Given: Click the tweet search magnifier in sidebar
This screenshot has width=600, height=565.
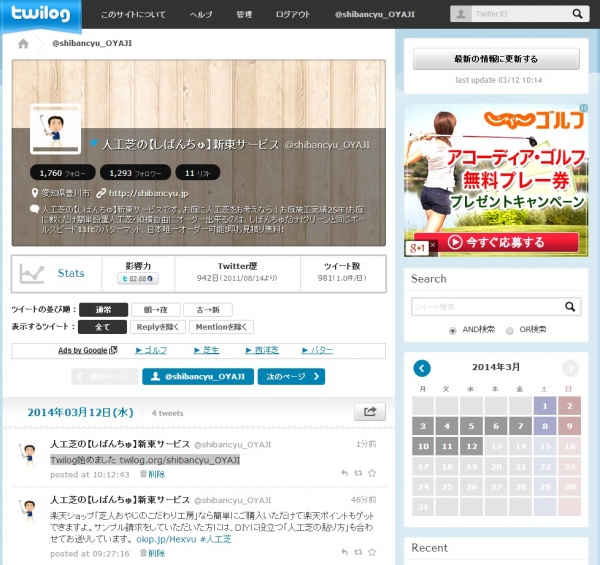Looking at the screenshot, I should [570, 306].
